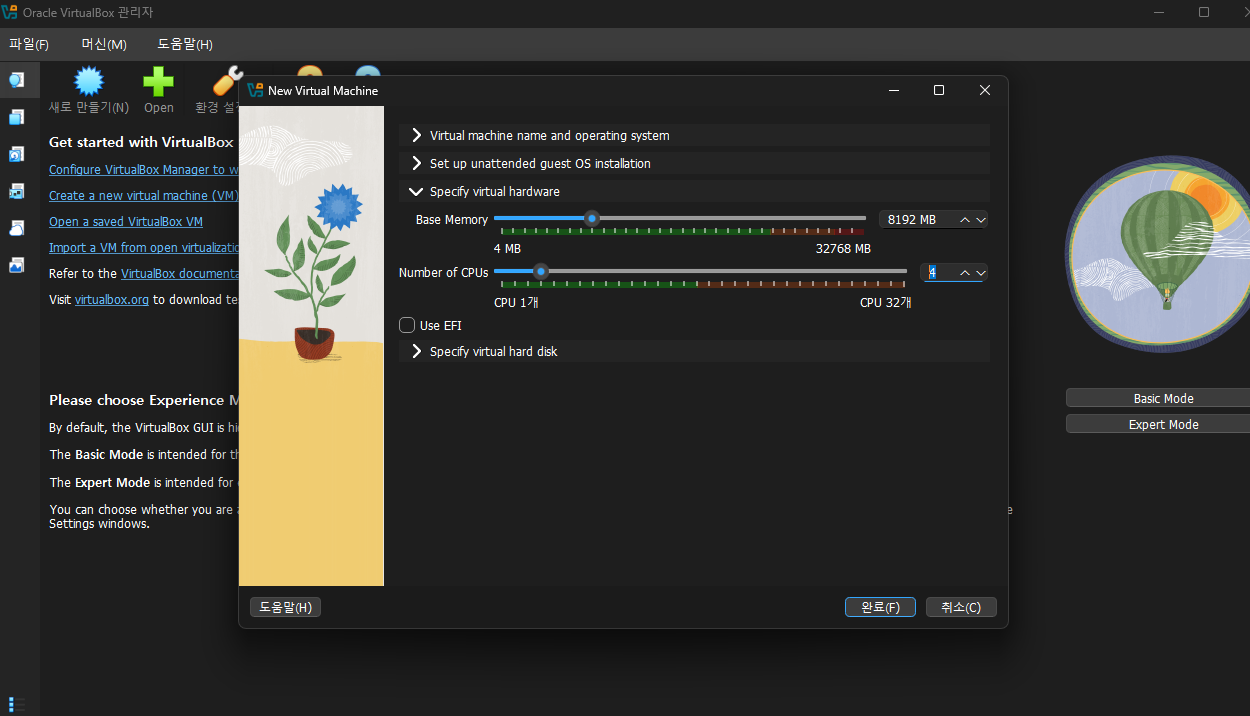Image resolution: width=1250 pixels, height=716 pixels.
Task: Open the 머신(M) menu
Action: (x=104, y=44)
